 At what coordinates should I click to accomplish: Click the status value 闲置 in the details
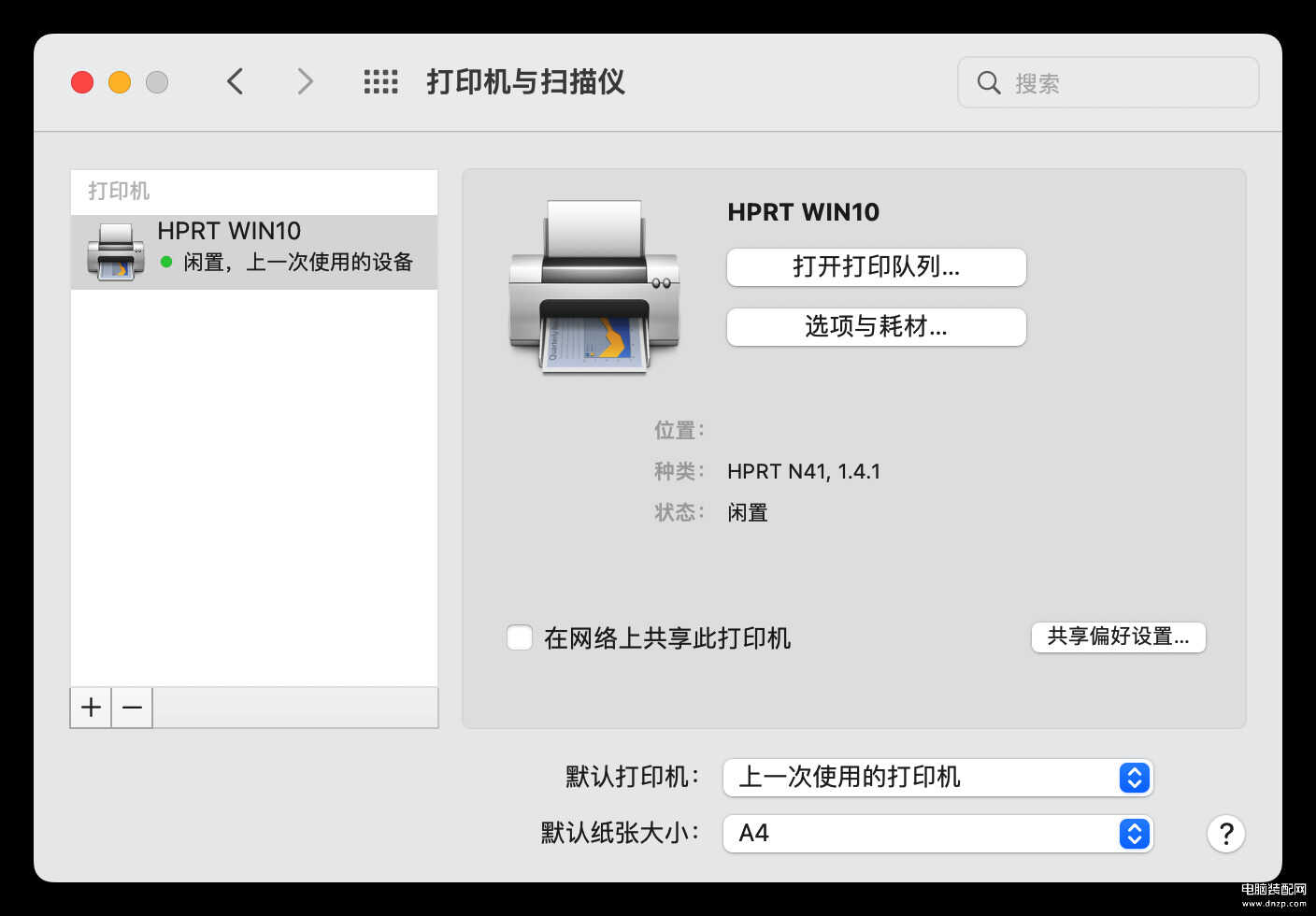click(748, 512)
